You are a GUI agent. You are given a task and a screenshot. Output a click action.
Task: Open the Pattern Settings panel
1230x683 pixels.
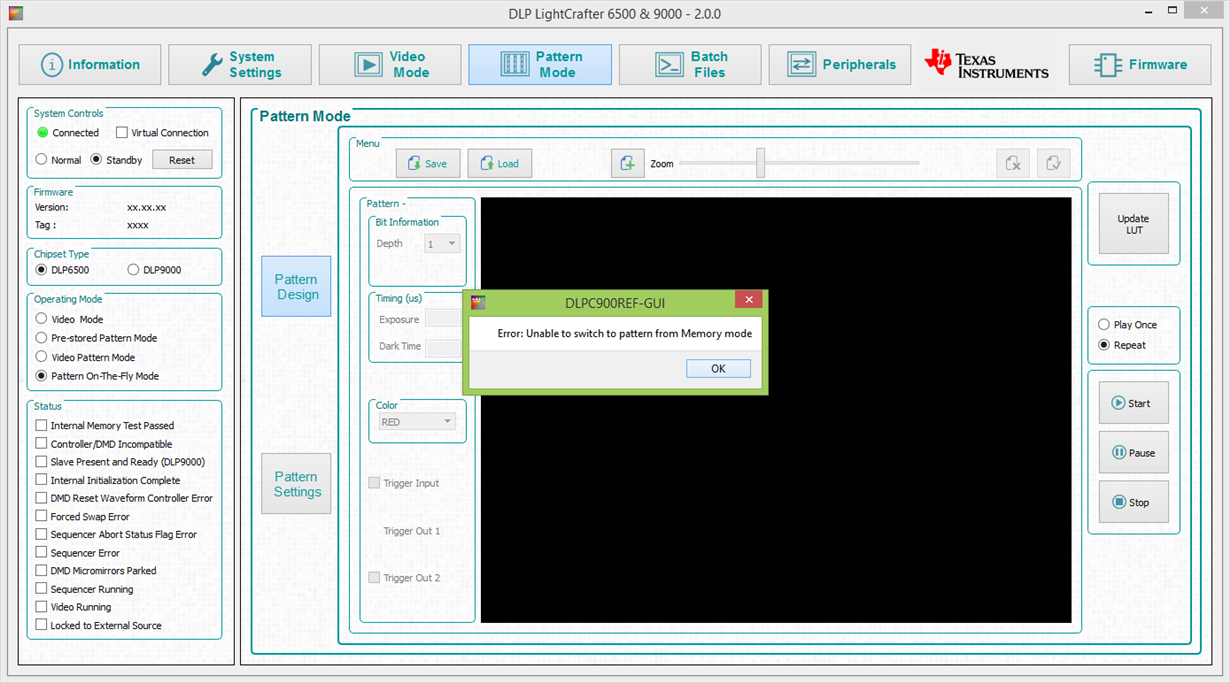[296, 484]
